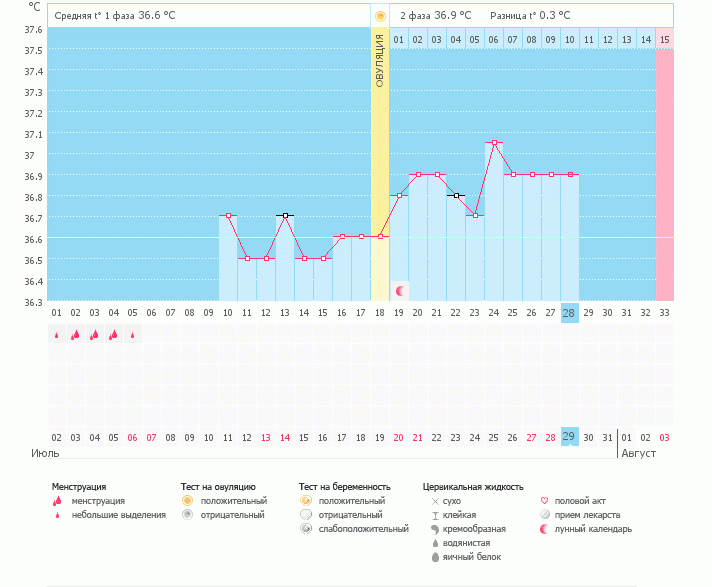
Task: Click the black-marked temperature point on day 22
Action: [456, 195]
